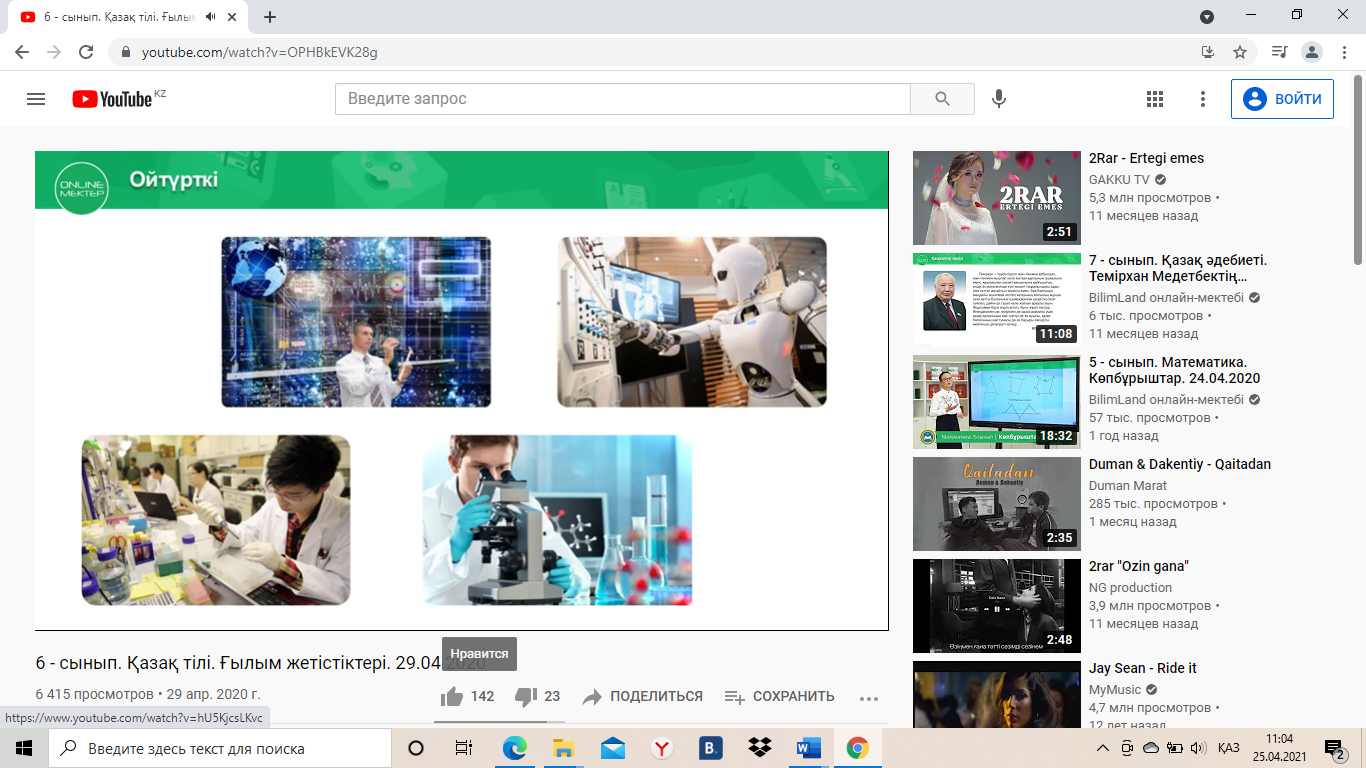
Task: Switch to Word on taskbar
Action: [808, 748]
